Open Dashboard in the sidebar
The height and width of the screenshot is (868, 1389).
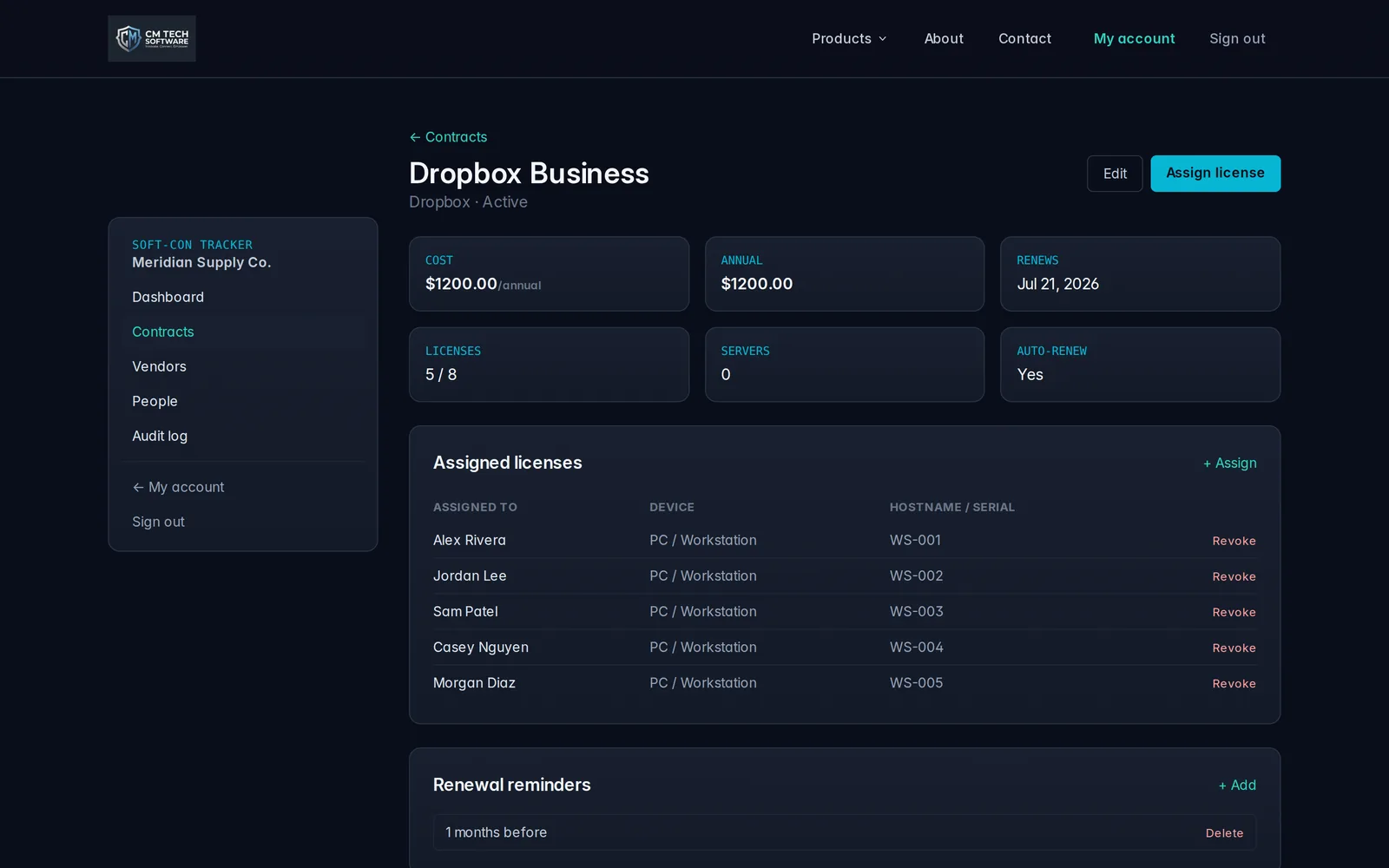point(168,297)
